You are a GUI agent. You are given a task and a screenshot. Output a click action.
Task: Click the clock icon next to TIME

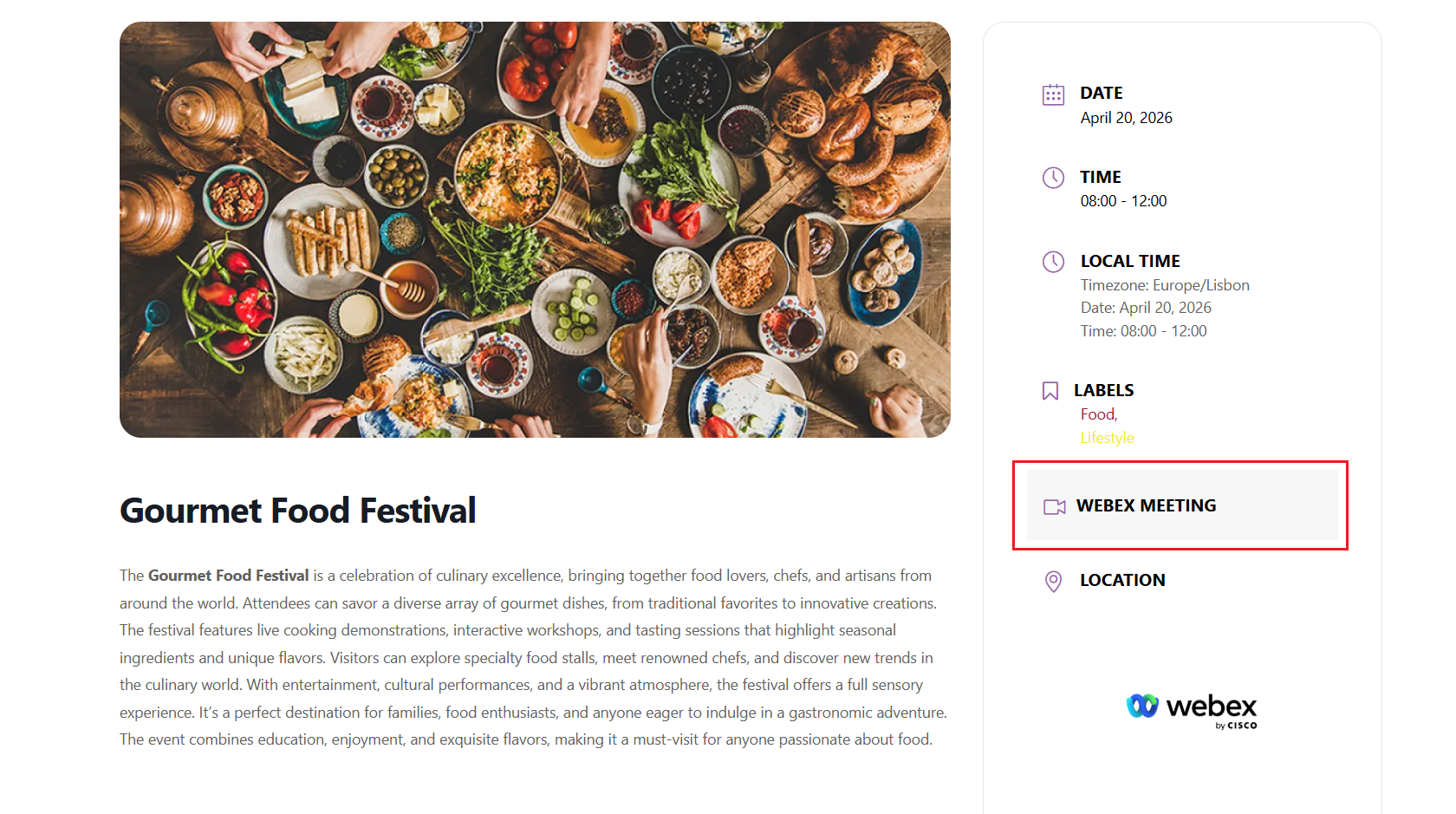click(1053, 178)
